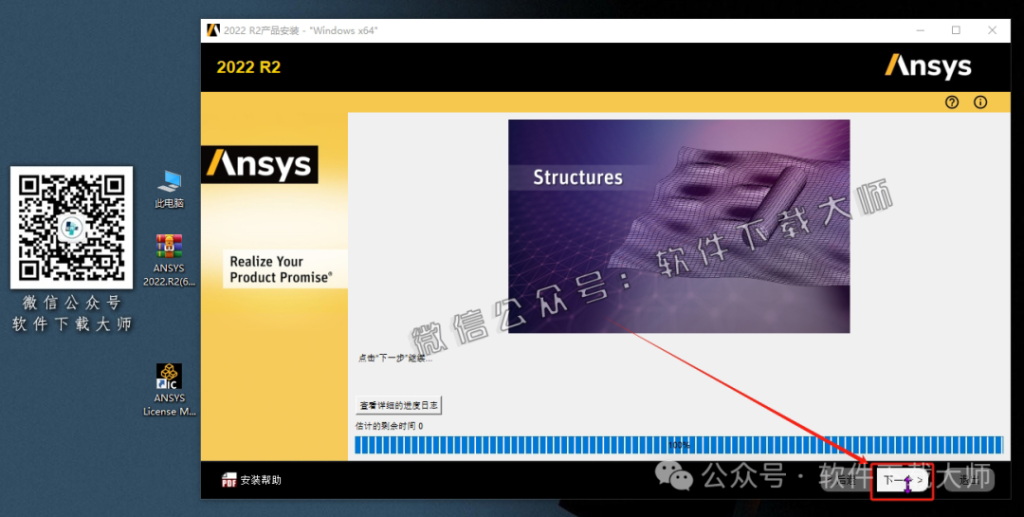Click the Ansys logo in the black header

coord(928,67)
